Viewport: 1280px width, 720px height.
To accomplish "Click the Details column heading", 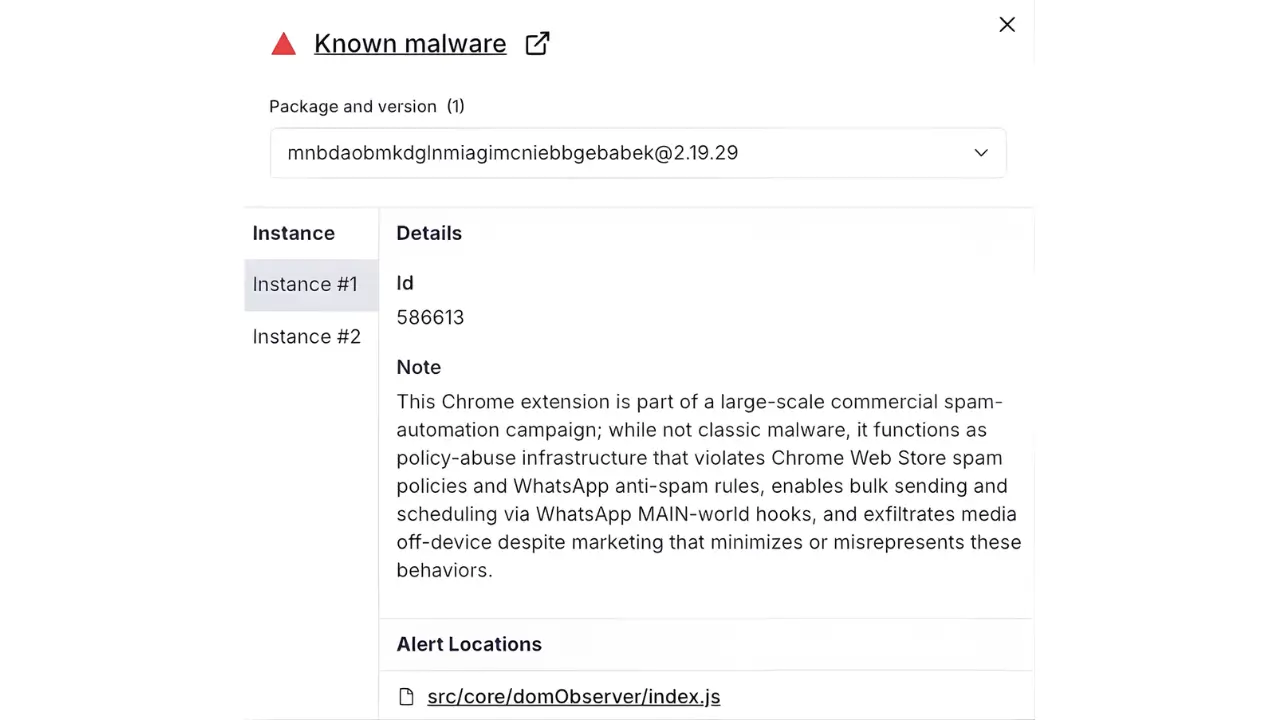I will 429,233.
